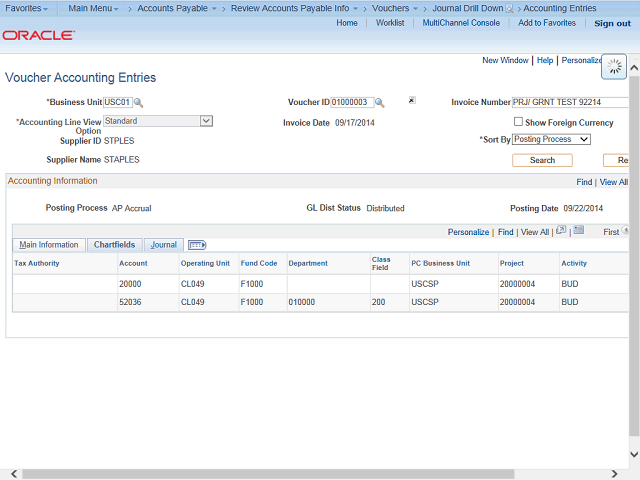The image size is (640, 480).
Task: Expand the Favorites menu
Action: 26,8
